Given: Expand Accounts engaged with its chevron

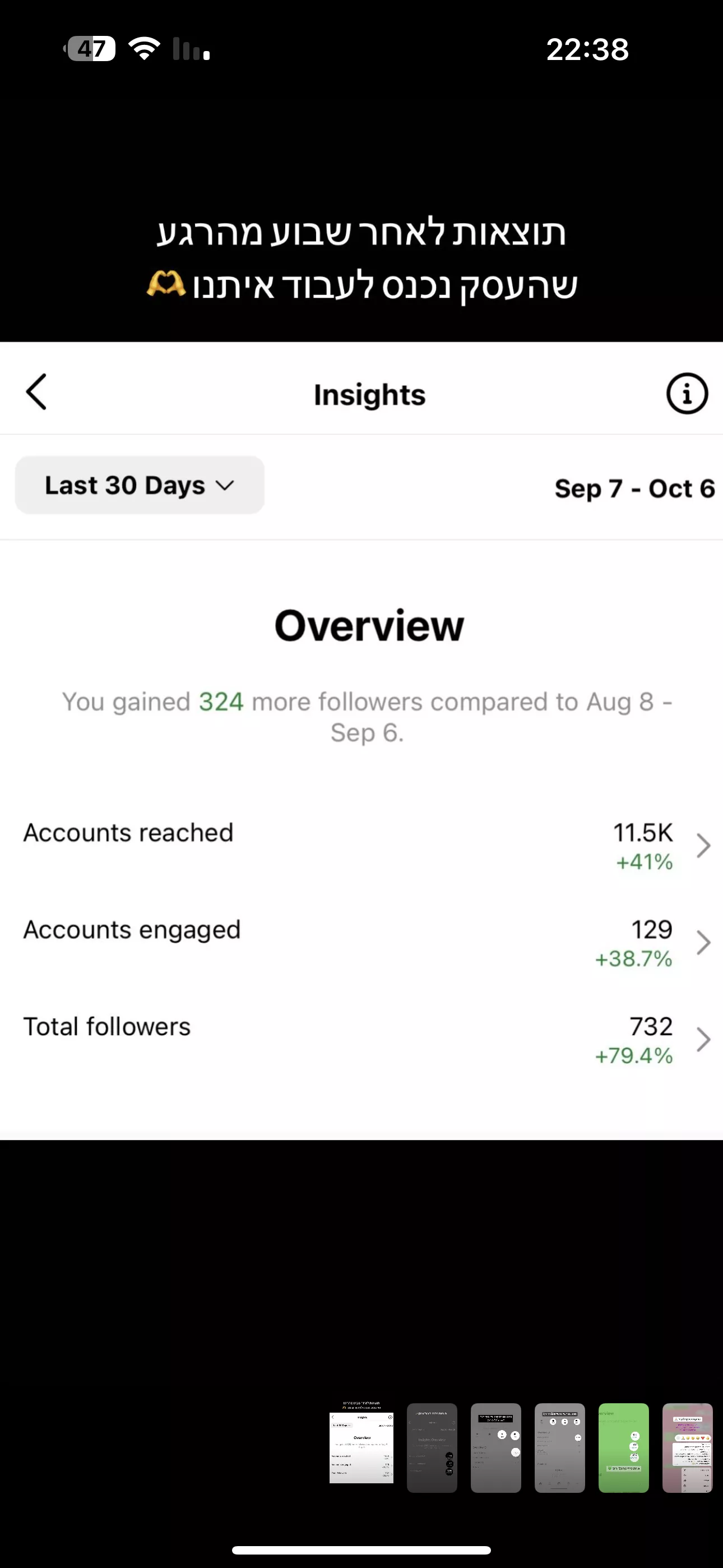Looking at the screenshot, I should [703, 942].
